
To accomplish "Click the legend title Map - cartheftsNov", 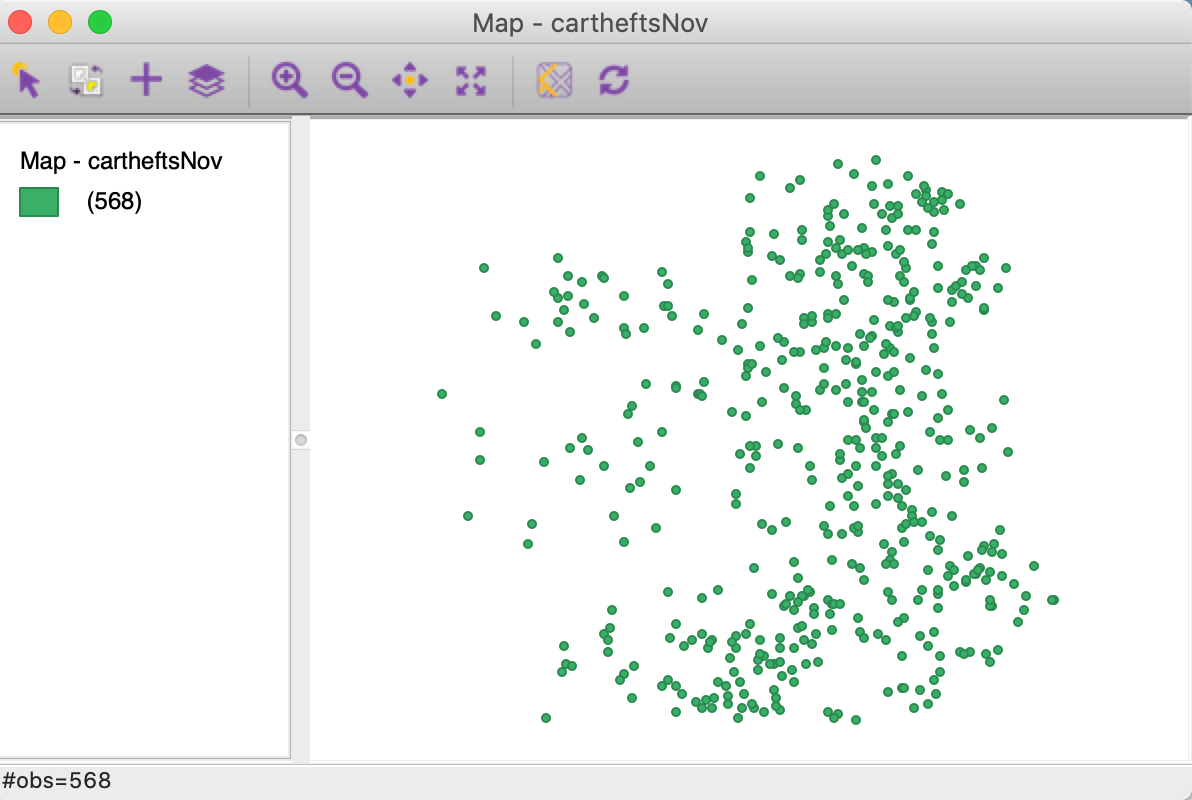I will 121,161.
